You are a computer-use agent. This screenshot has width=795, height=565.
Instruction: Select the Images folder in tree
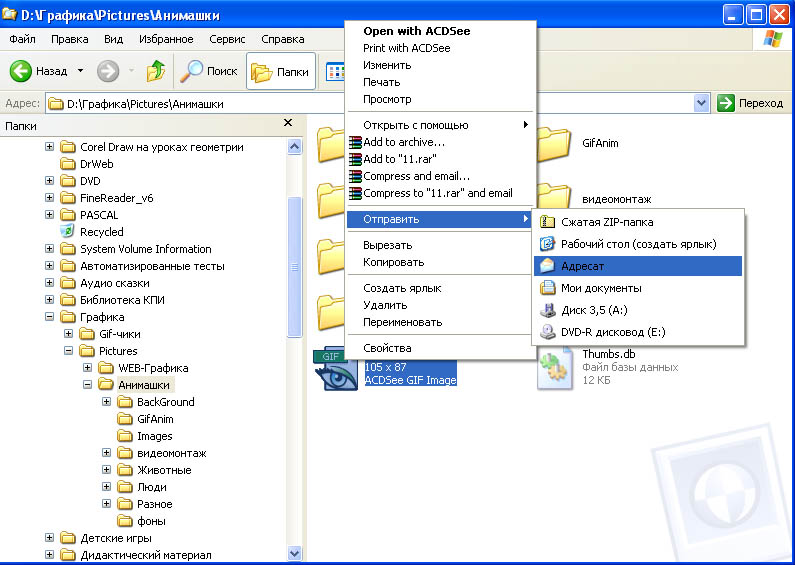(x=145, y=436)
